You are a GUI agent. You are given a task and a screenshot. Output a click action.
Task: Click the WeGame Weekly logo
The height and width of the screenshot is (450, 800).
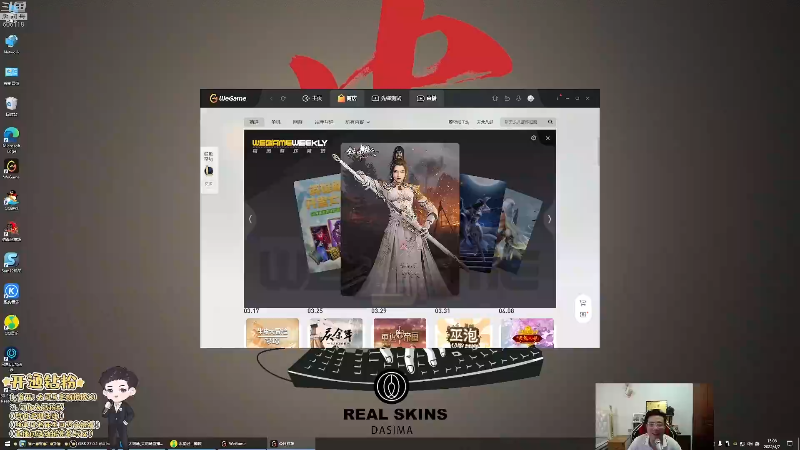[x=289, y=146]
